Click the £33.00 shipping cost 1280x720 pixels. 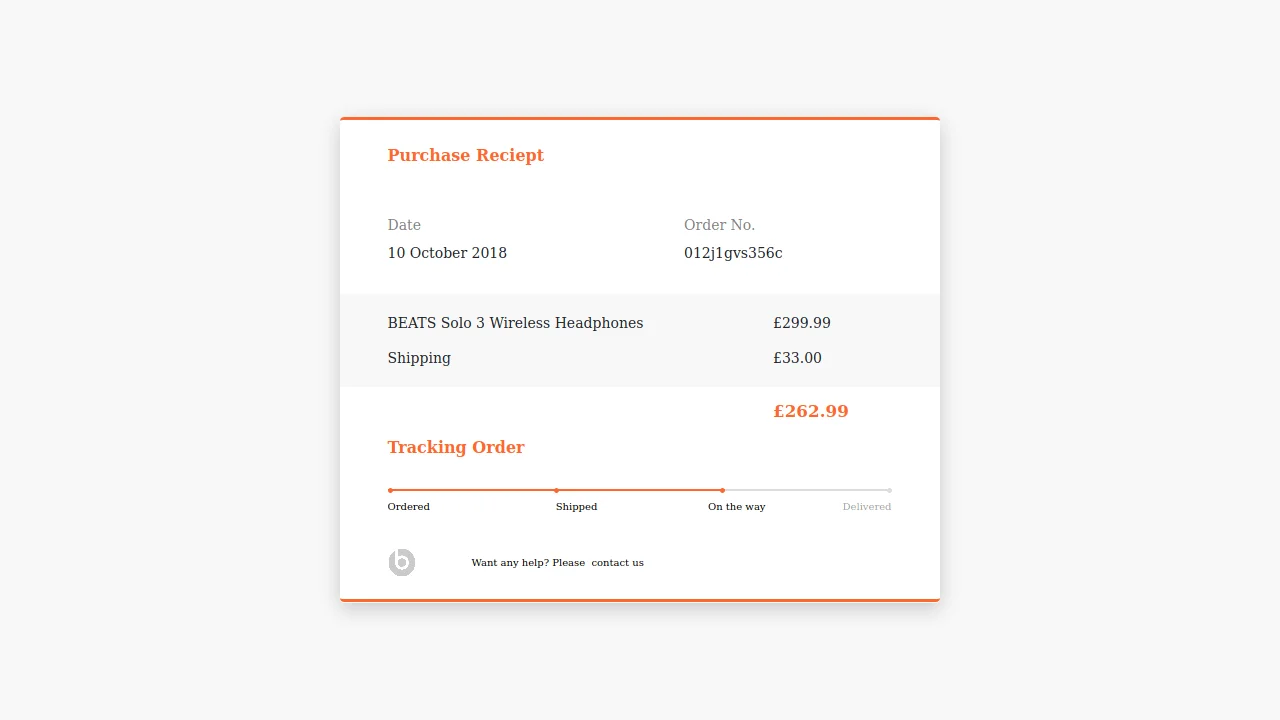(x=797, y=357)
